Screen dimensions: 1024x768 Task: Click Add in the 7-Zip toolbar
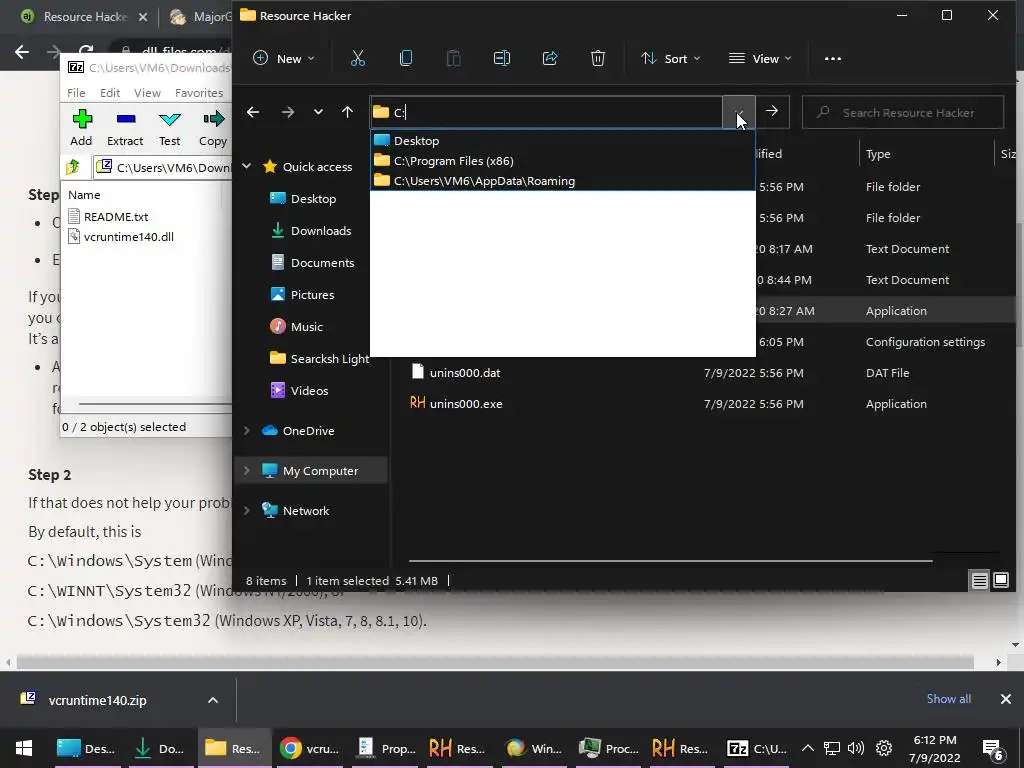coord(81,127)
